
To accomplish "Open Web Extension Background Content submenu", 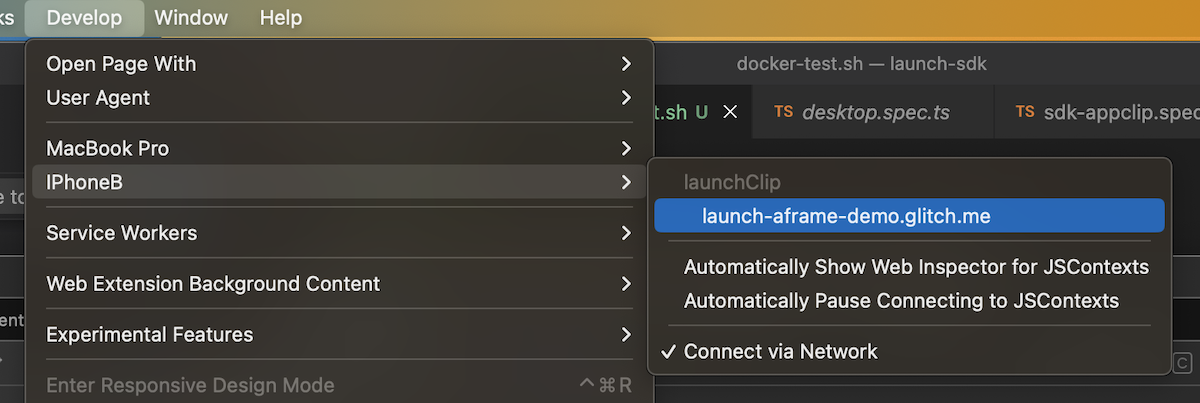I will pyautogui.click(x=340, y=284).
